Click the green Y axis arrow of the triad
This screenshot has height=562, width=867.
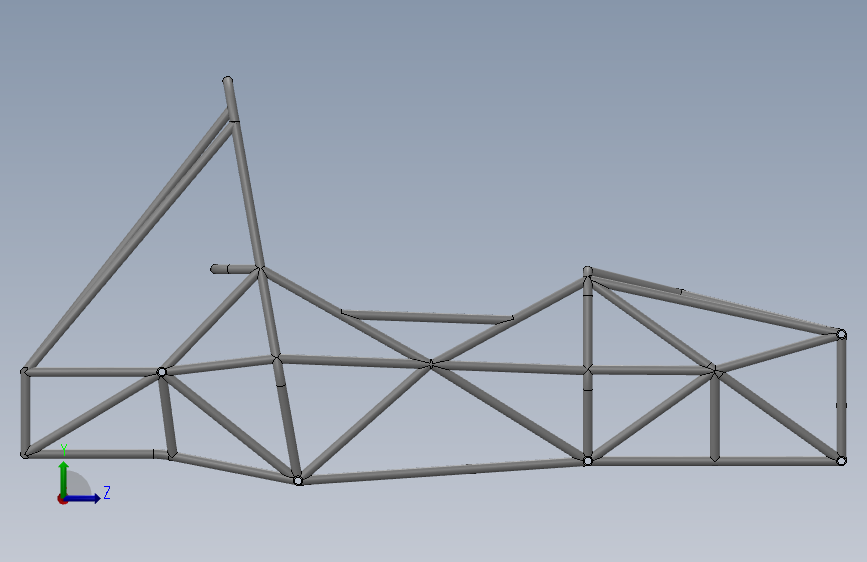point(64,477)
